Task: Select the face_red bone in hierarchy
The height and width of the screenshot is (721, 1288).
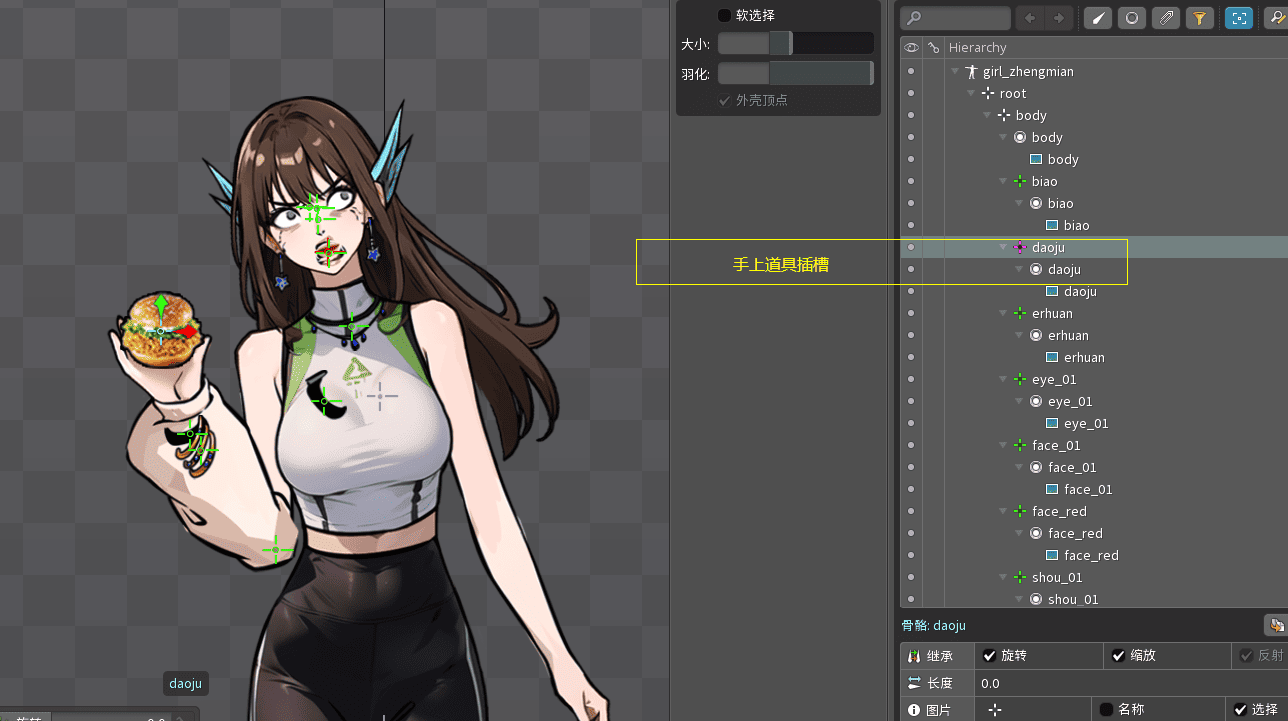Action: pyautogui.click(x=1058, y=511)
